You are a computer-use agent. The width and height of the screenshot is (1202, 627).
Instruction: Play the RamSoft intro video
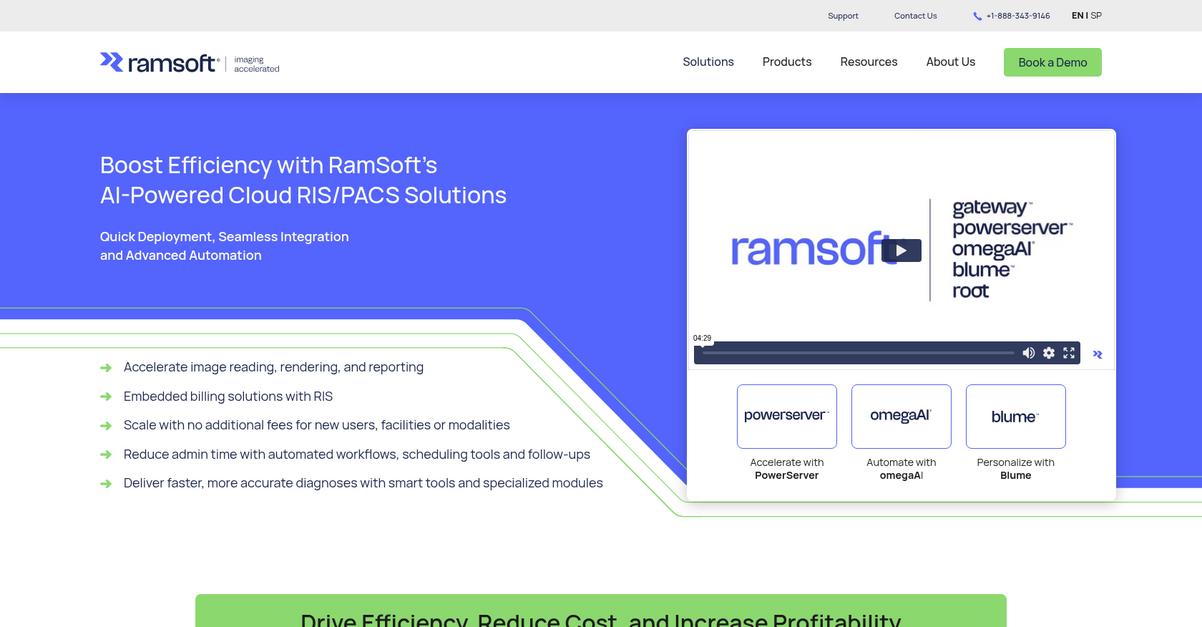click(x=901, y=251)
